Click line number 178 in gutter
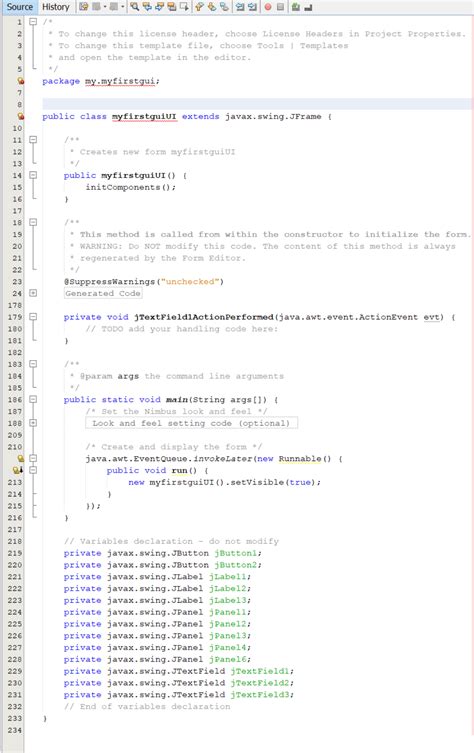This screenshot has width=474, height=753. pos(14,305)
